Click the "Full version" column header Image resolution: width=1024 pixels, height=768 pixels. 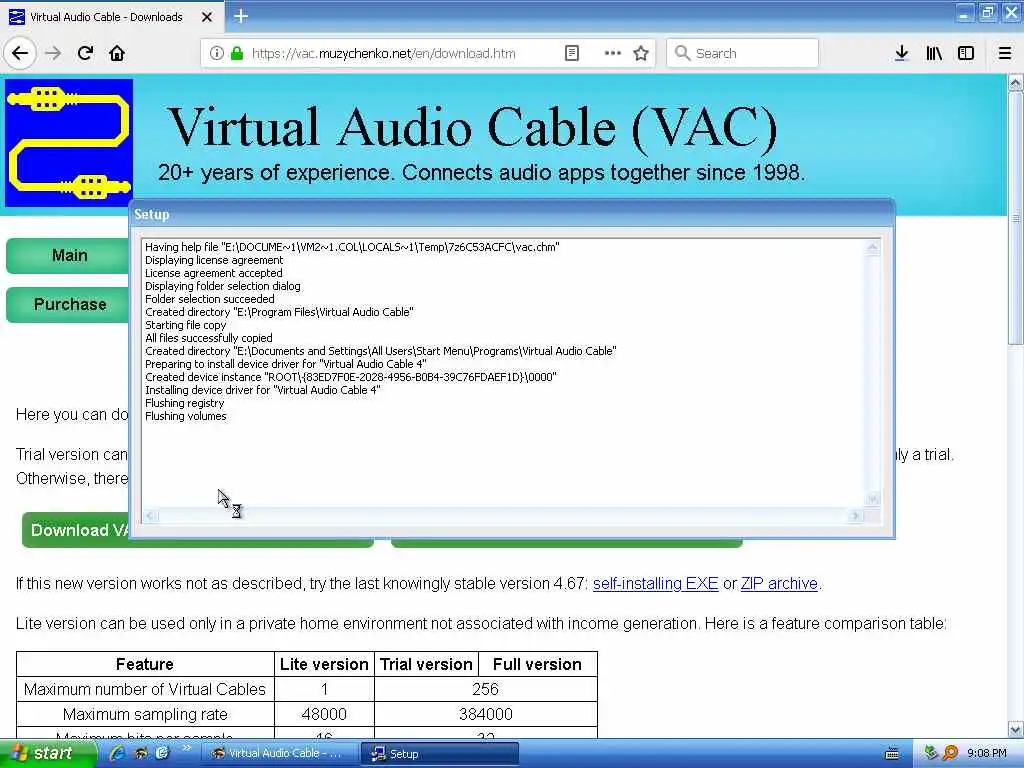(537, 664)
